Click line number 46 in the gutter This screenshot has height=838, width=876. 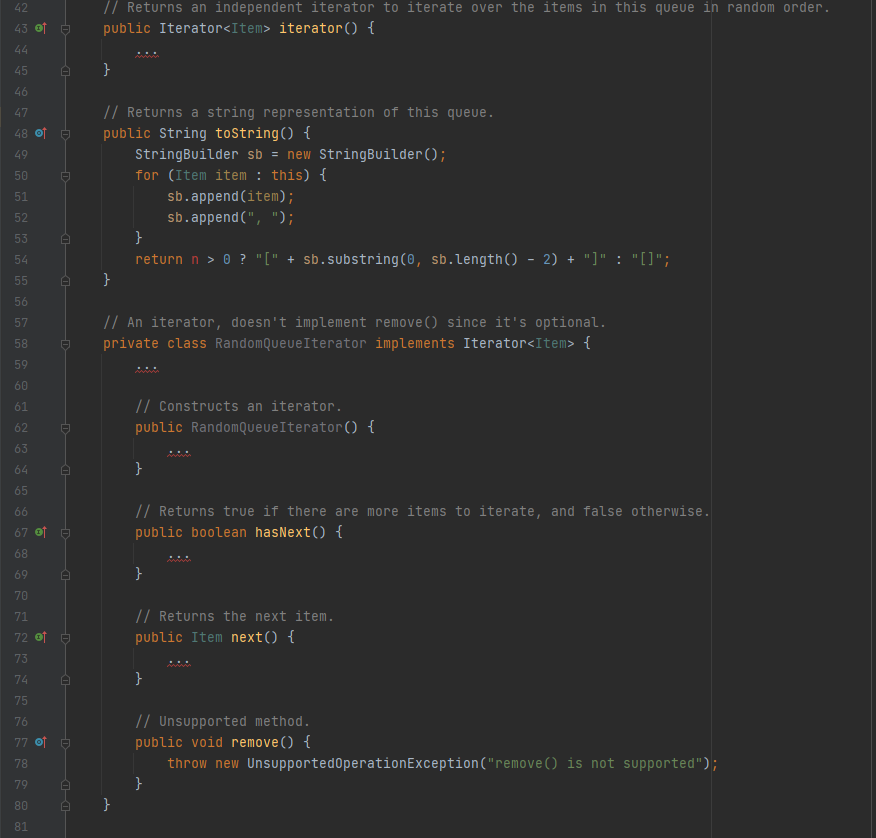[21, 92]
